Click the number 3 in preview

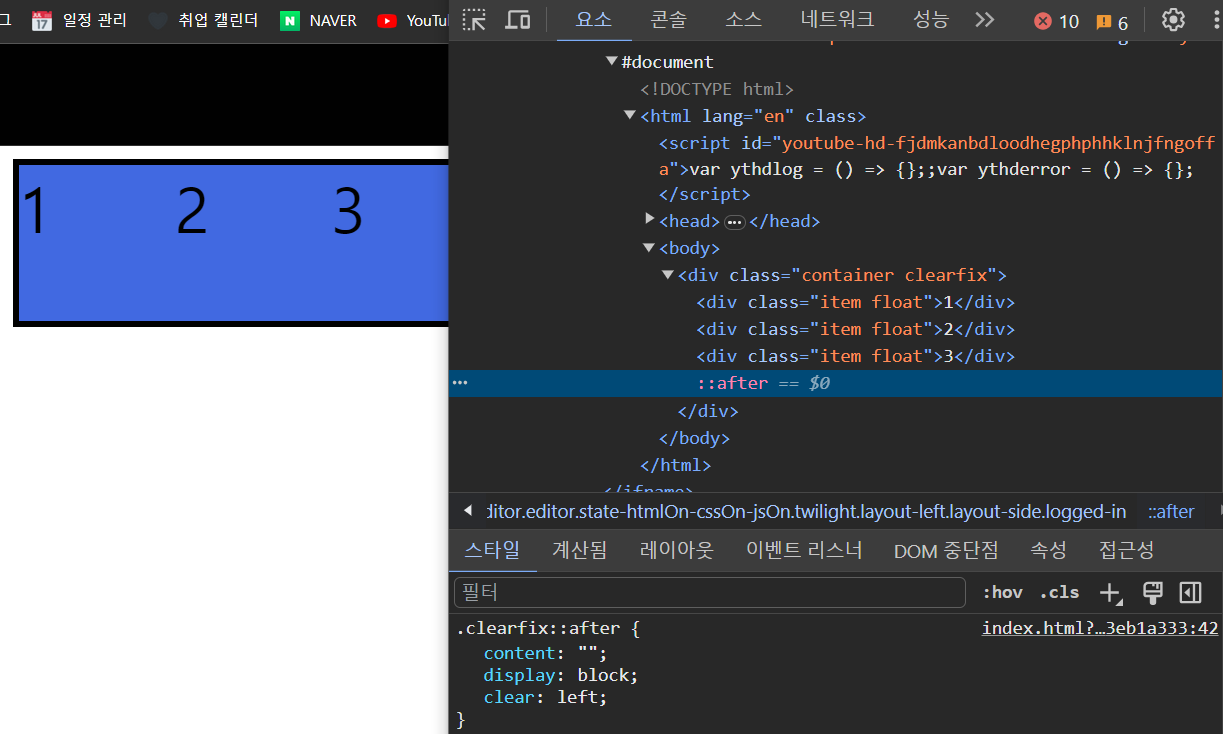pos(348,212)
